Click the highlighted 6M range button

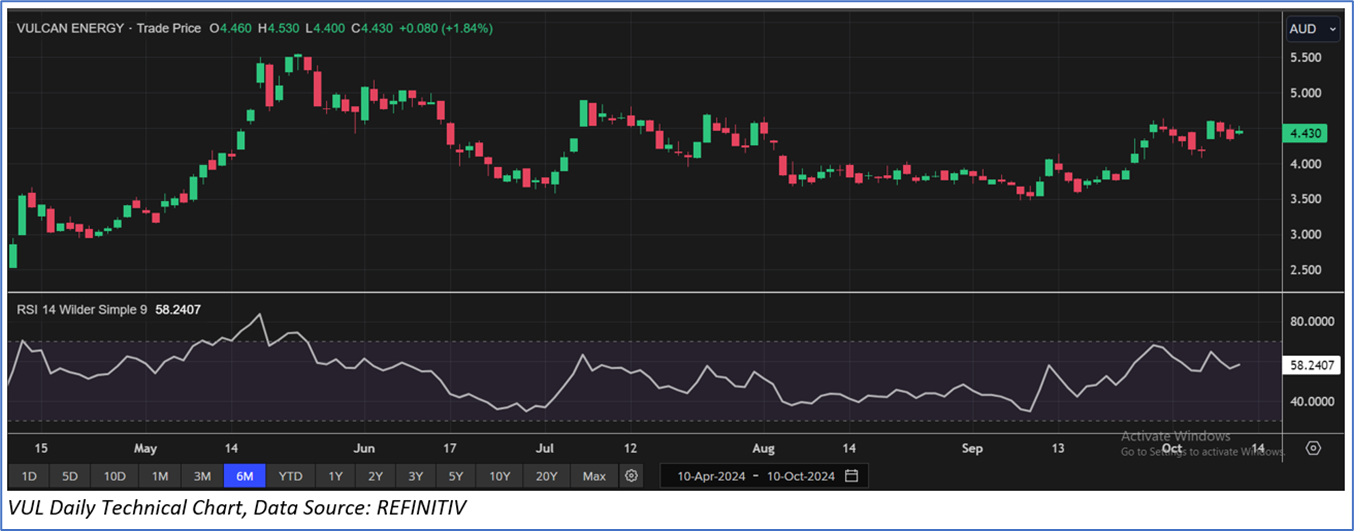coord(245,476)
